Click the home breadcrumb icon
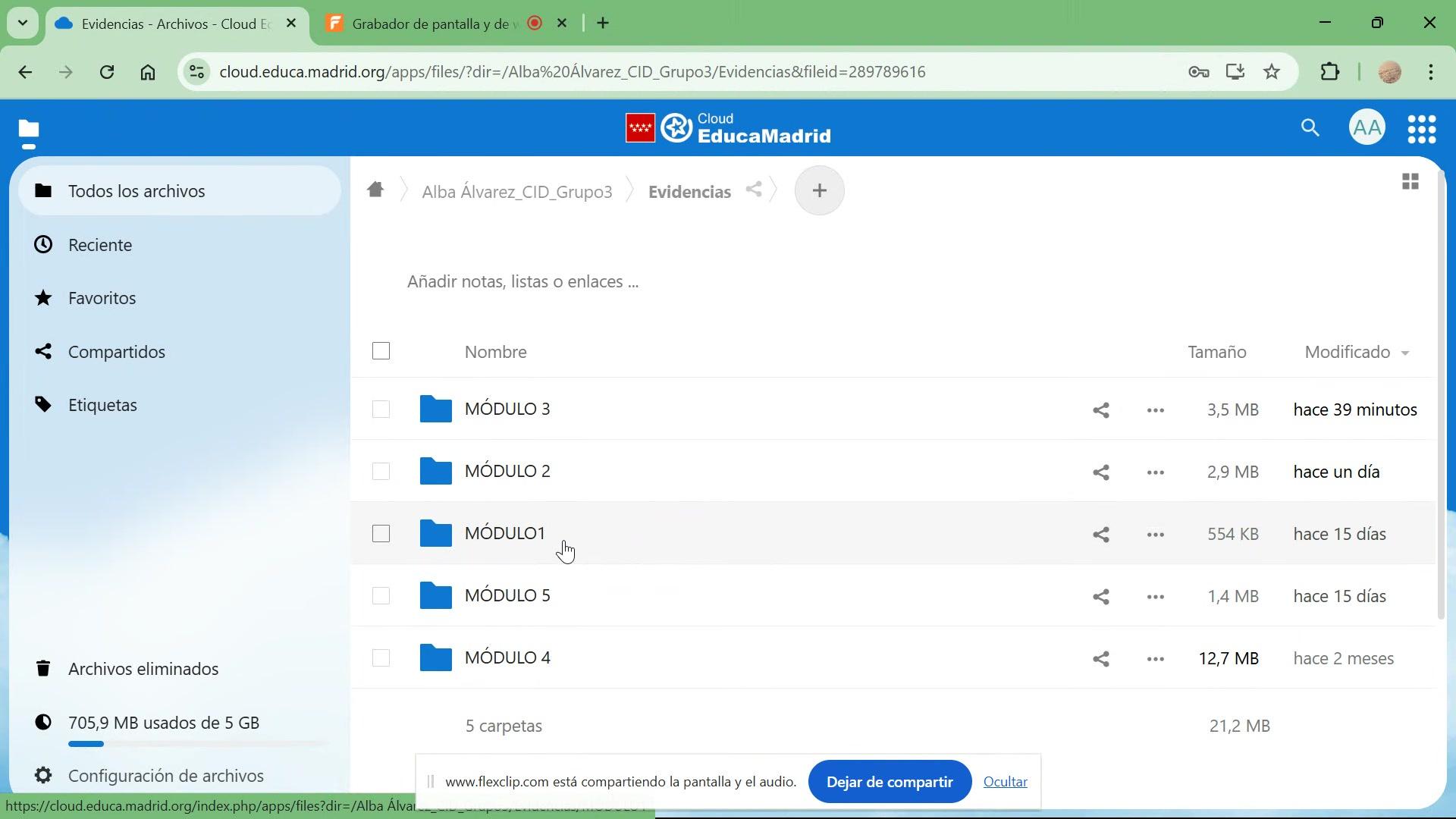 coord(375,190)
